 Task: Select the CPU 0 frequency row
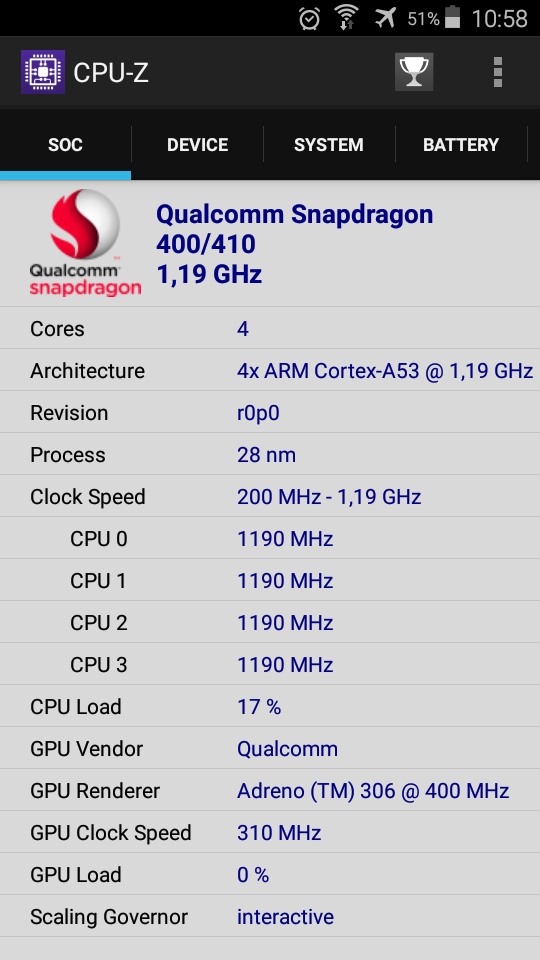click(270, 539)
